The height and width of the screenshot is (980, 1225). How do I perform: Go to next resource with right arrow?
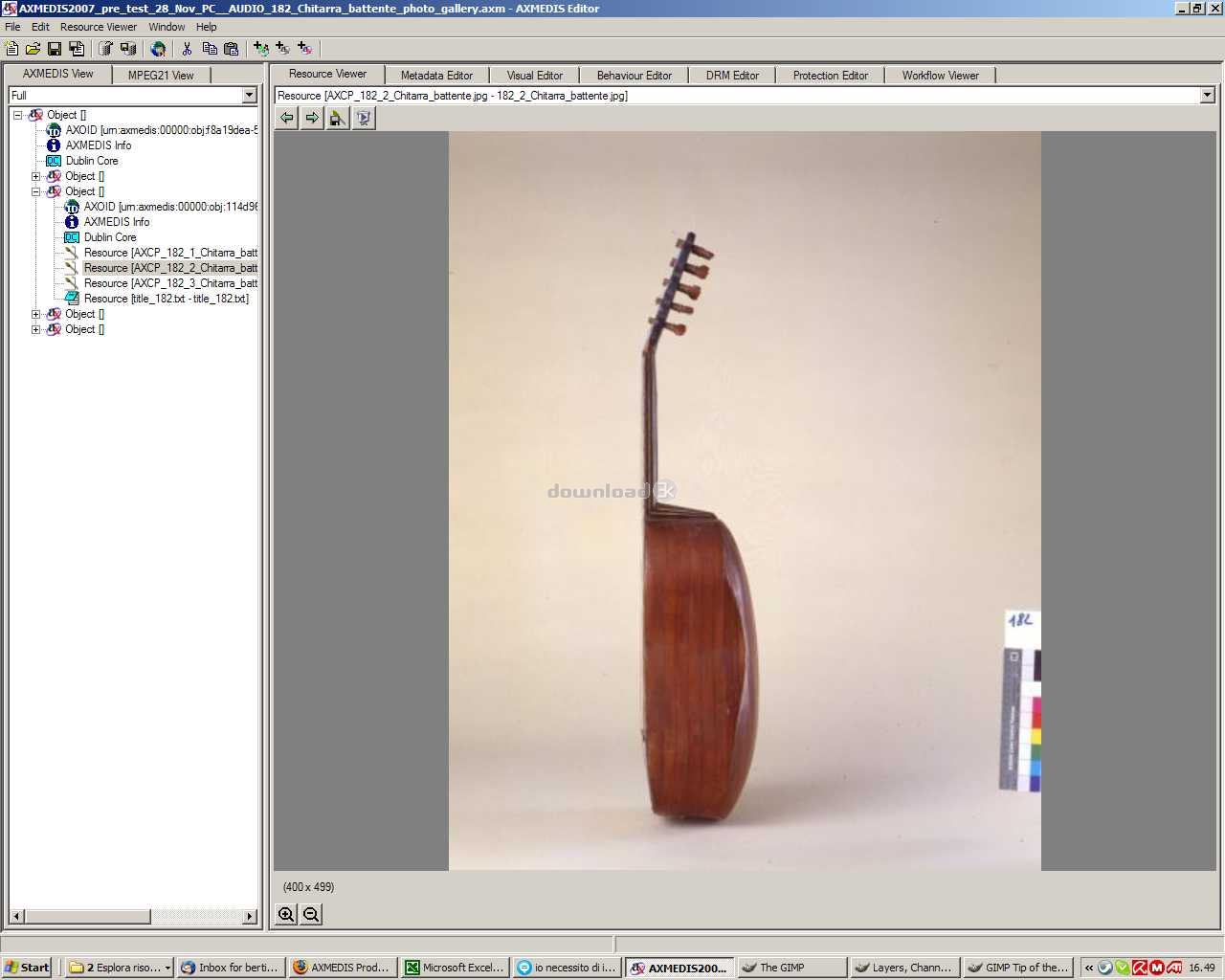pyautogui.click(x=312, y=118)
